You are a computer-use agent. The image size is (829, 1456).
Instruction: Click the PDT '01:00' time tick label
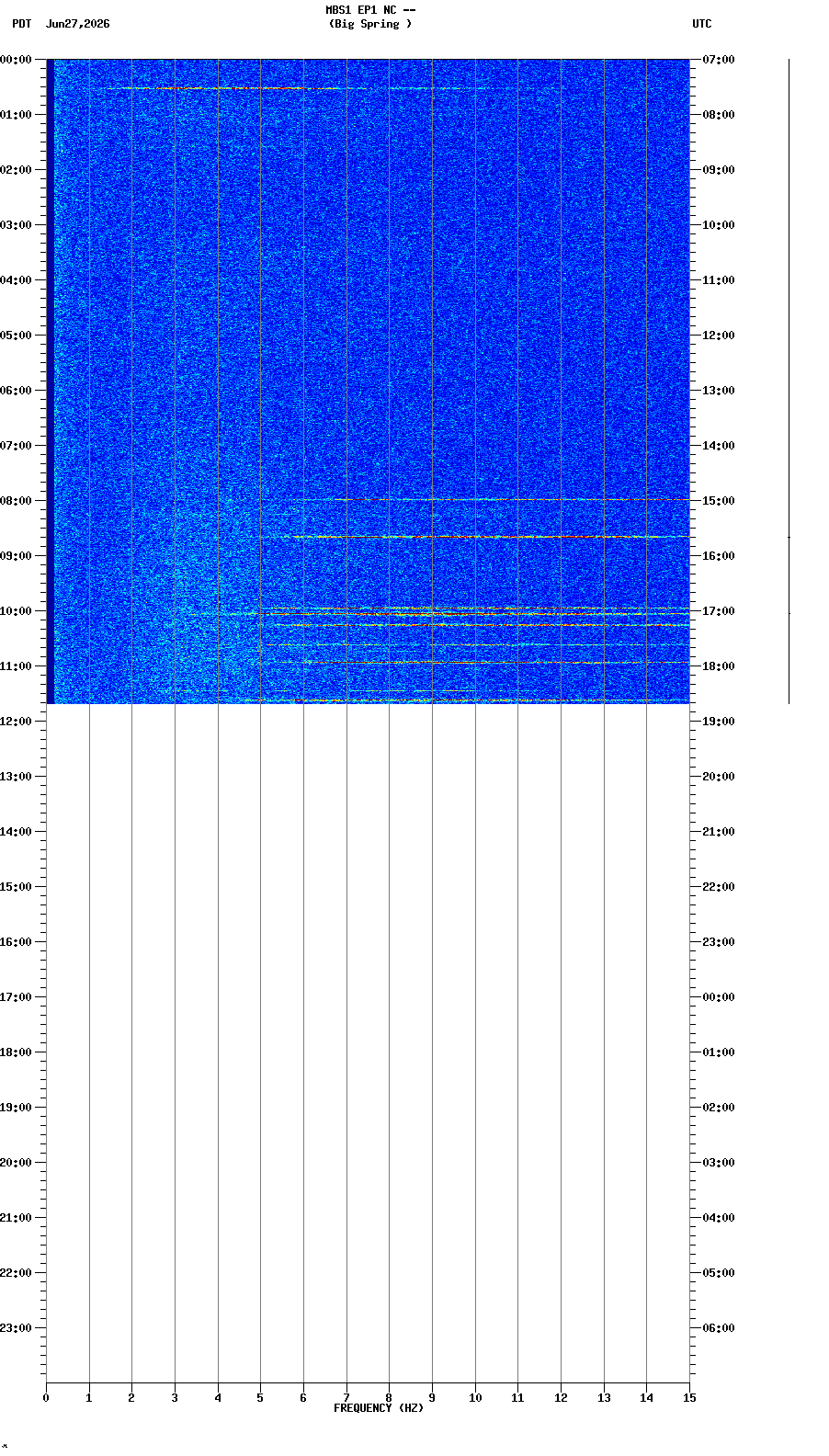click(16, 115)
